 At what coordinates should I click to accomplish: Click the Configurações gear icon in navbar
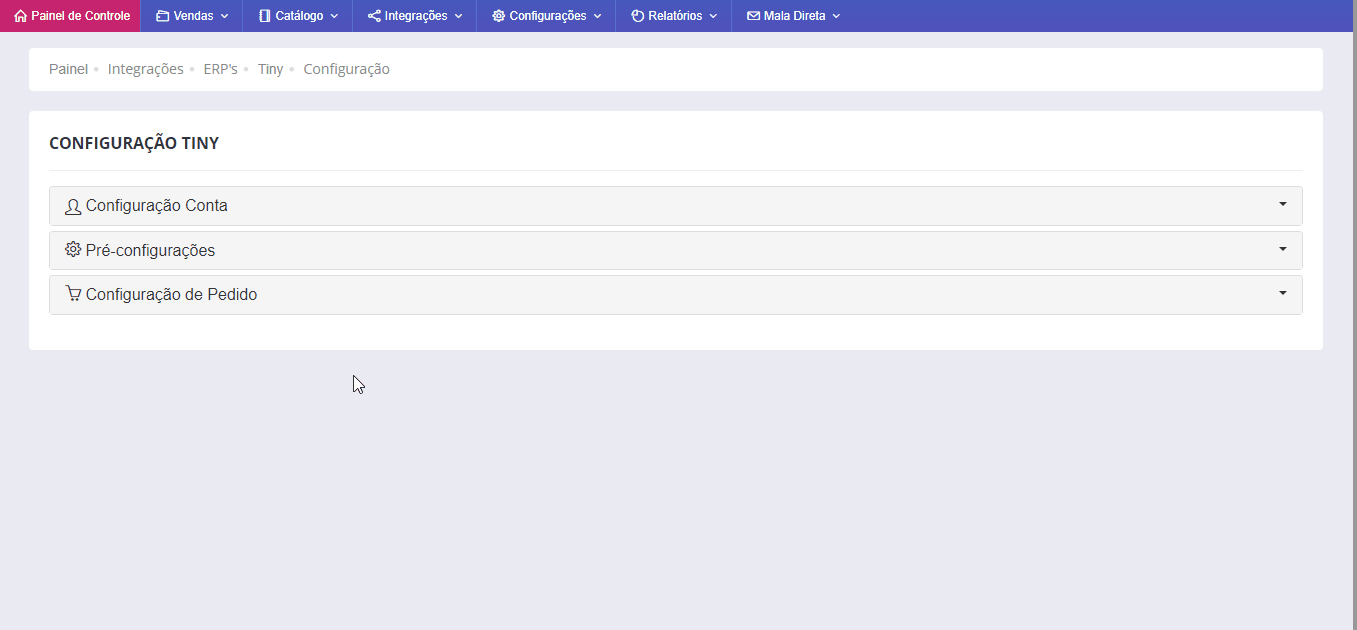pyautogui.click(x=498, y=16)
